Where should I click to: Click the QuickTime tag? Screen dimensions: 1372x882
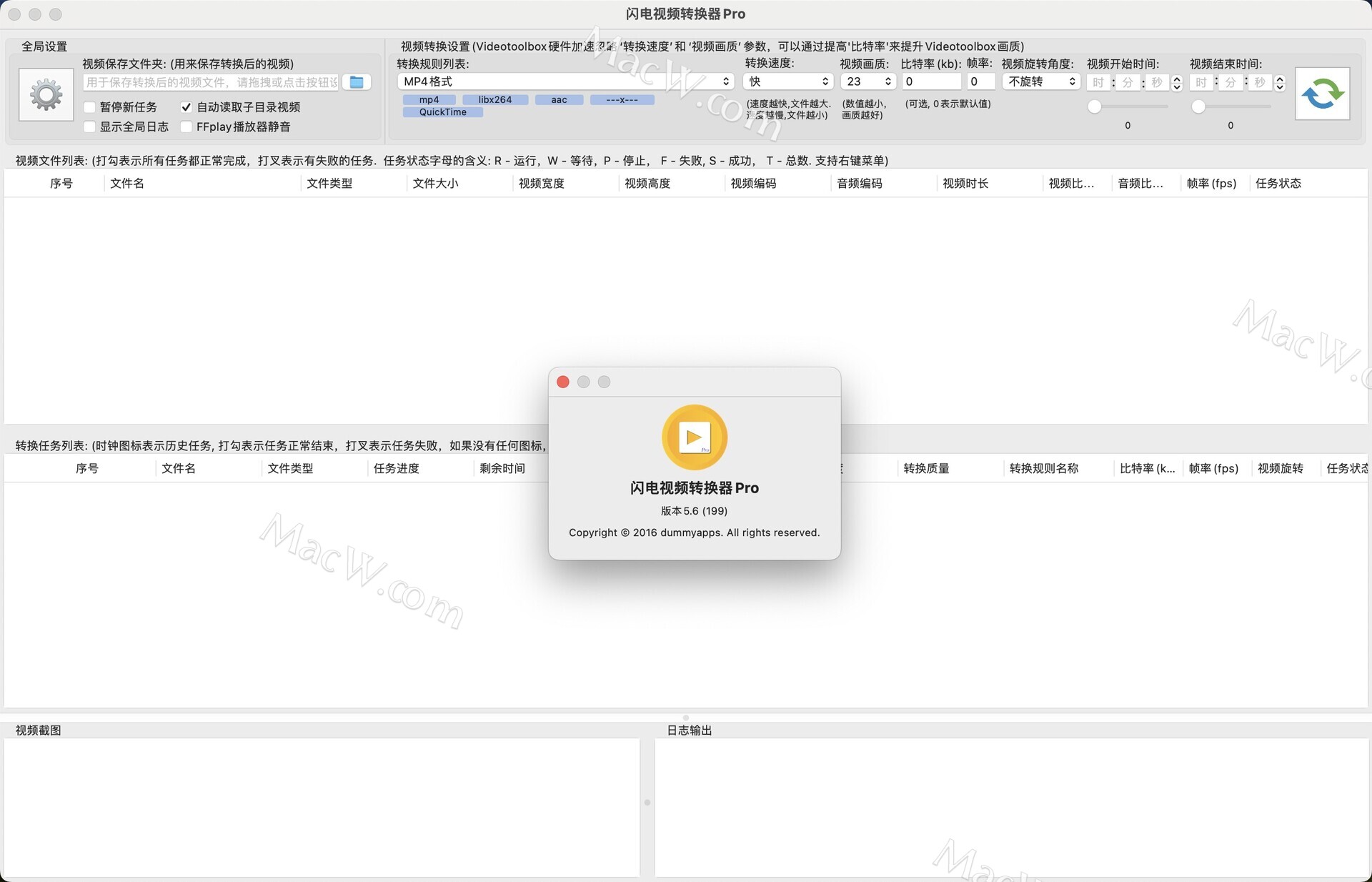tap(443, 112)
